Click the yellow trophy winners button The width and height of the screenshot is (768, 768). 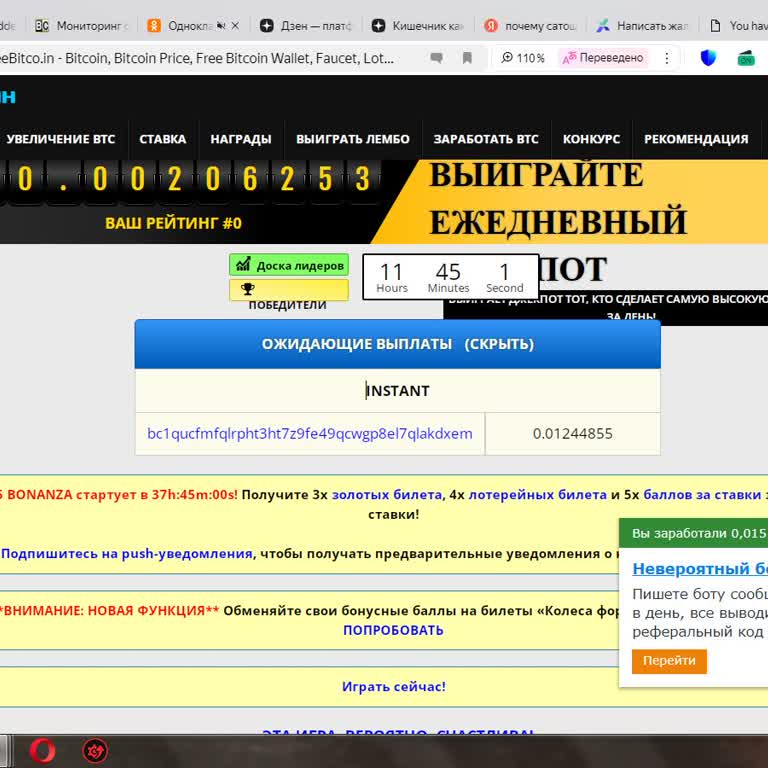289,289
